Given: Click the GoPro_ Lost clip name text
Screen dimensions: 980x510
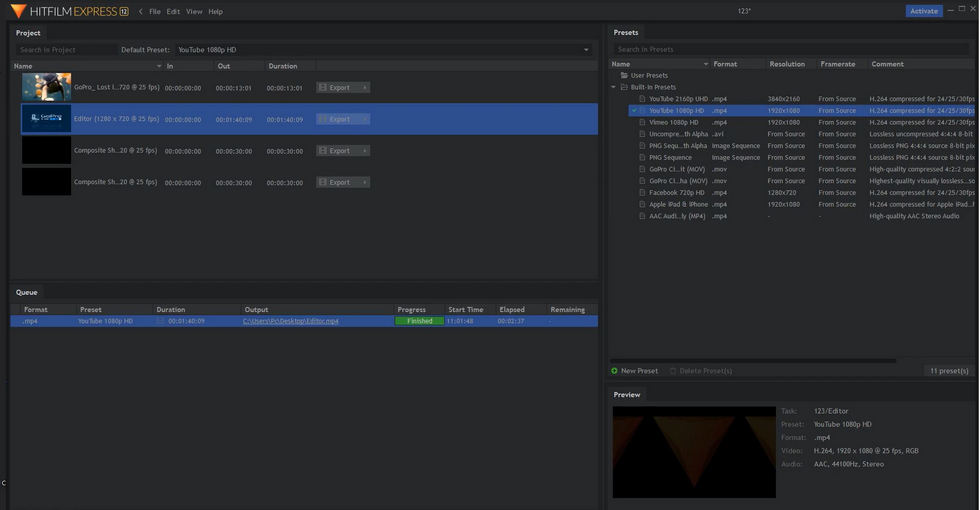Looking at the screenshot, I should pos(117,88).
